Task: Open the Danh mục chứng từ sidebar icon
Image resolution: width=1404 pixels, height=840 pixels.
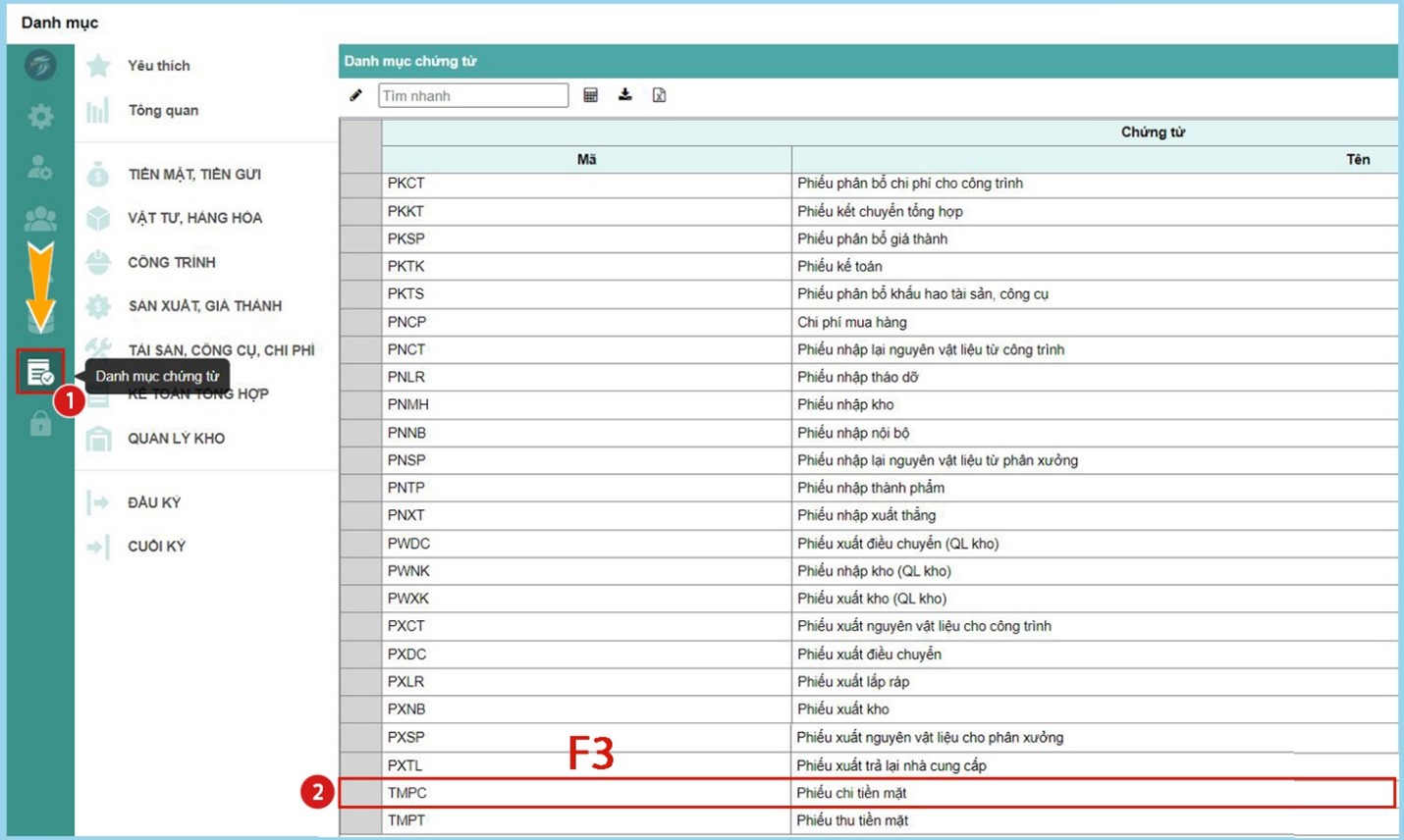Action: (40, 373)
